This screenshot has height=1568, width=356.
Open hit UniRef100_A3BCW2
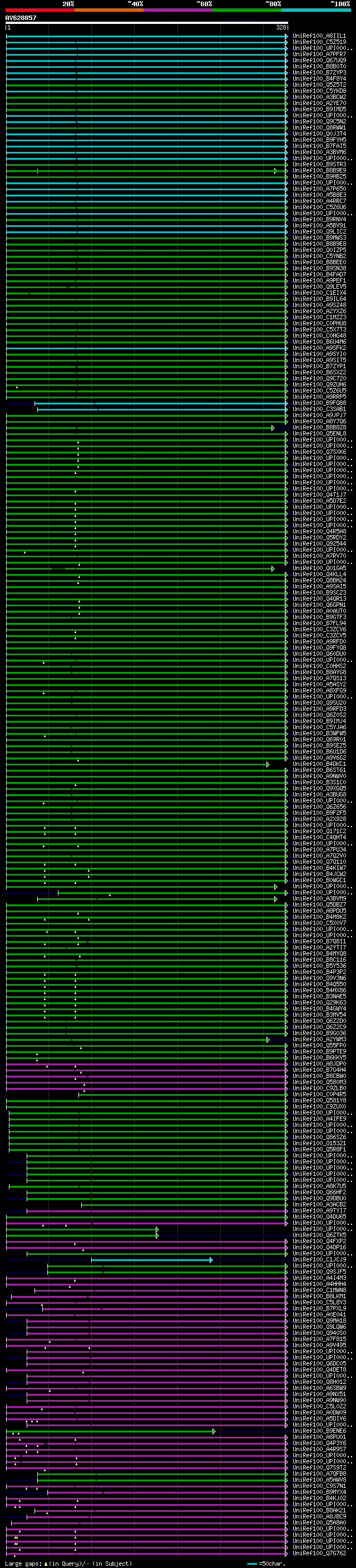[x=319, y=97]
